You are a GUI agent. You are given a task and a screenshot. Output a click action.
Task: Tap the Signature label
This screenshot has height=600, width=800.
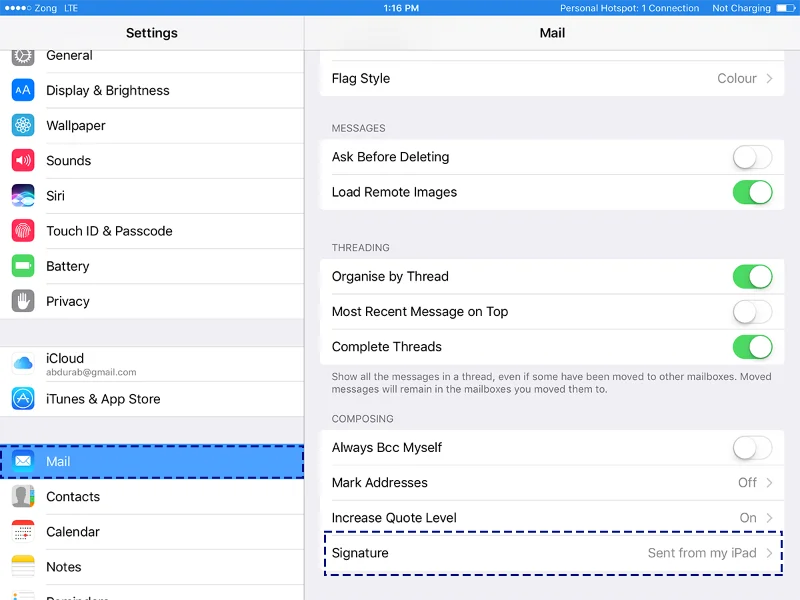(360, 553)
